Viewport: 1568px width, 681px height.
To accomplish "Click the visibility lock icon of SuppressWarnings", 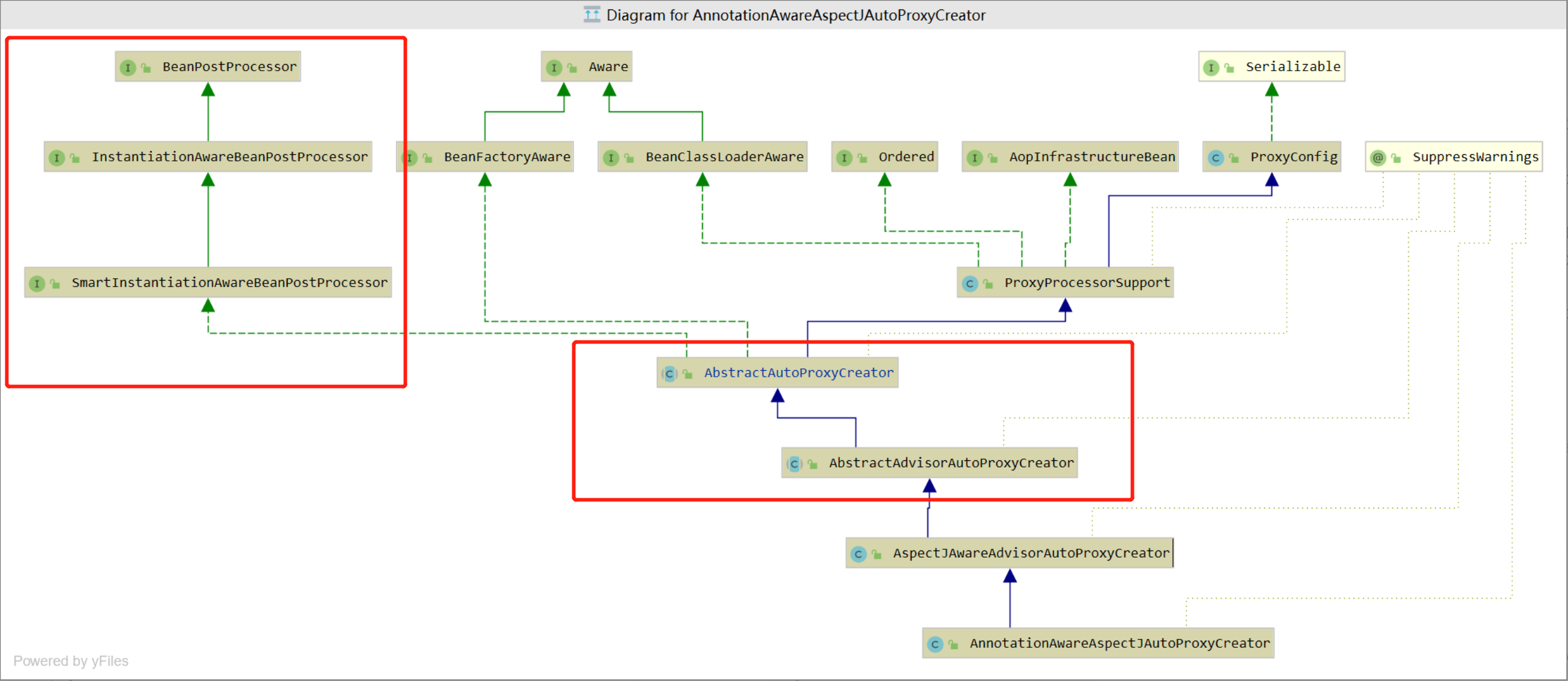I will click(x=1397, y=158).
